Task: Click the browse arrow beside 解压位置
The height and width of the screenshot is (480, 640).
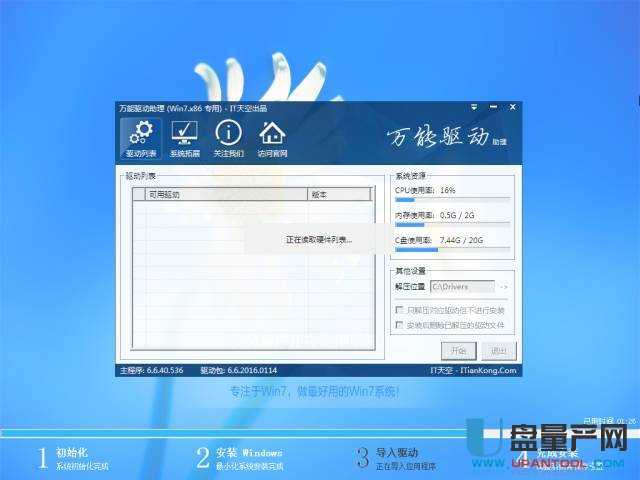Action: click(504, 287)
